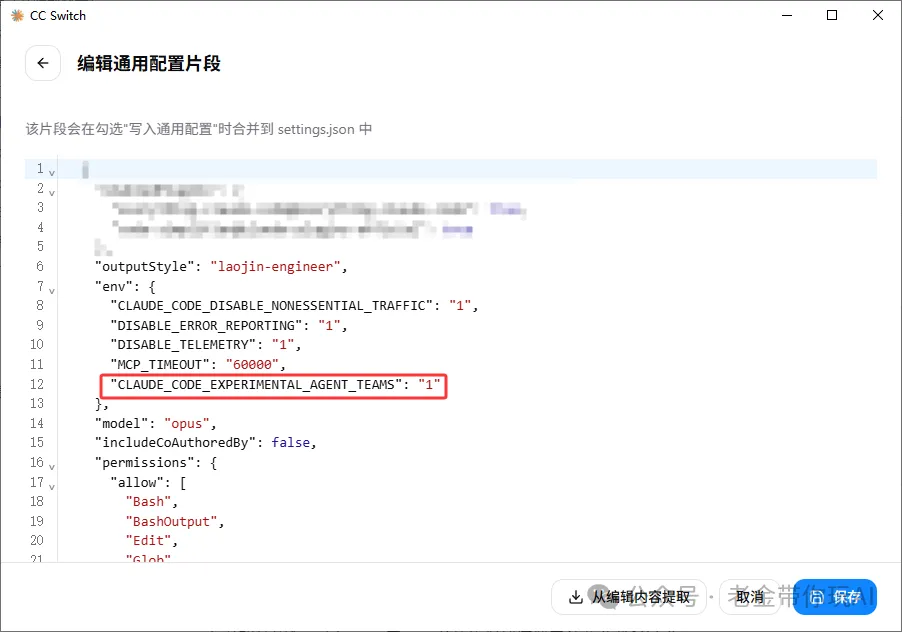This screenshot has width=902, height=632.
Task: Click the floppy disk icon on the save button
Action: (816, 597)
